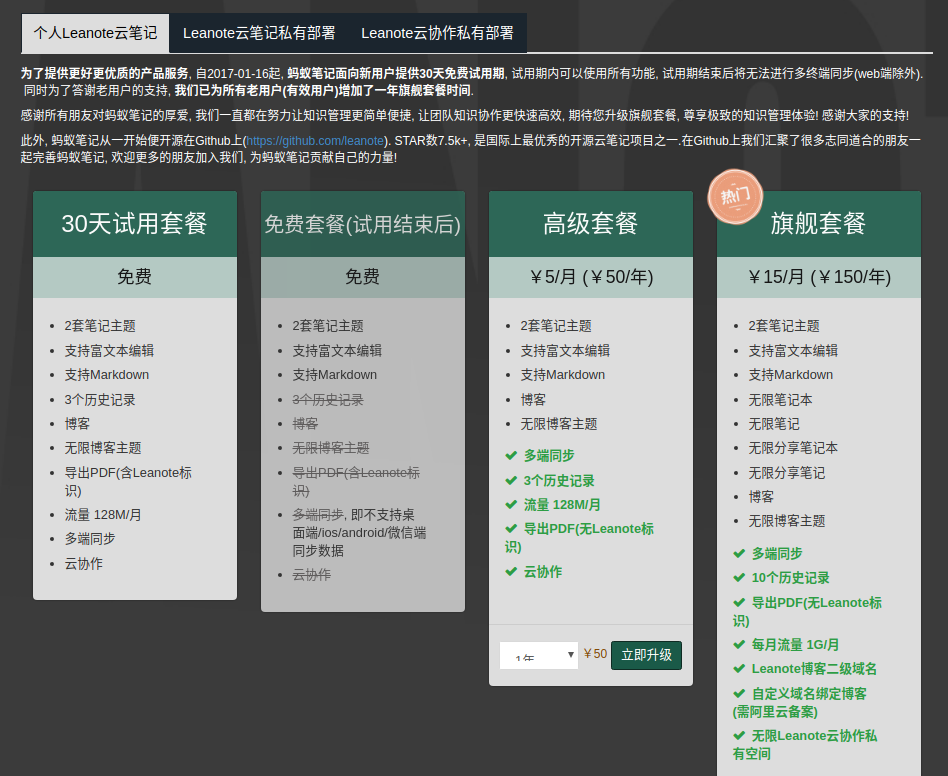Click the 热门 badge on 旗舰套餐

pyautogui.click(x=735, y=196)
